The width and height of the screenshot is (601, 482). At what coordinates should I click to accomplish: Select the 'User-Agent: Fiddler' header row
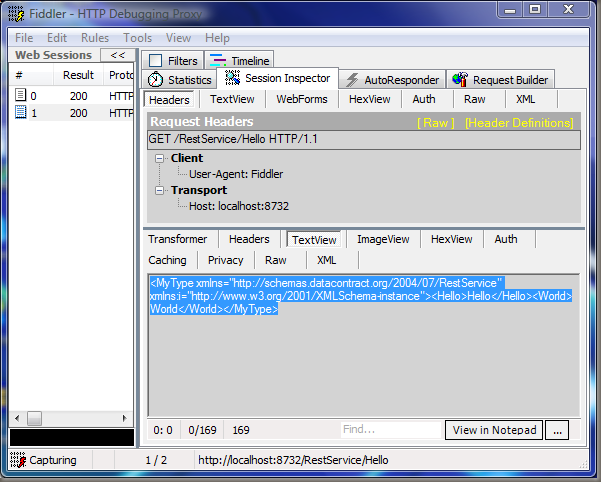[236, 174]
